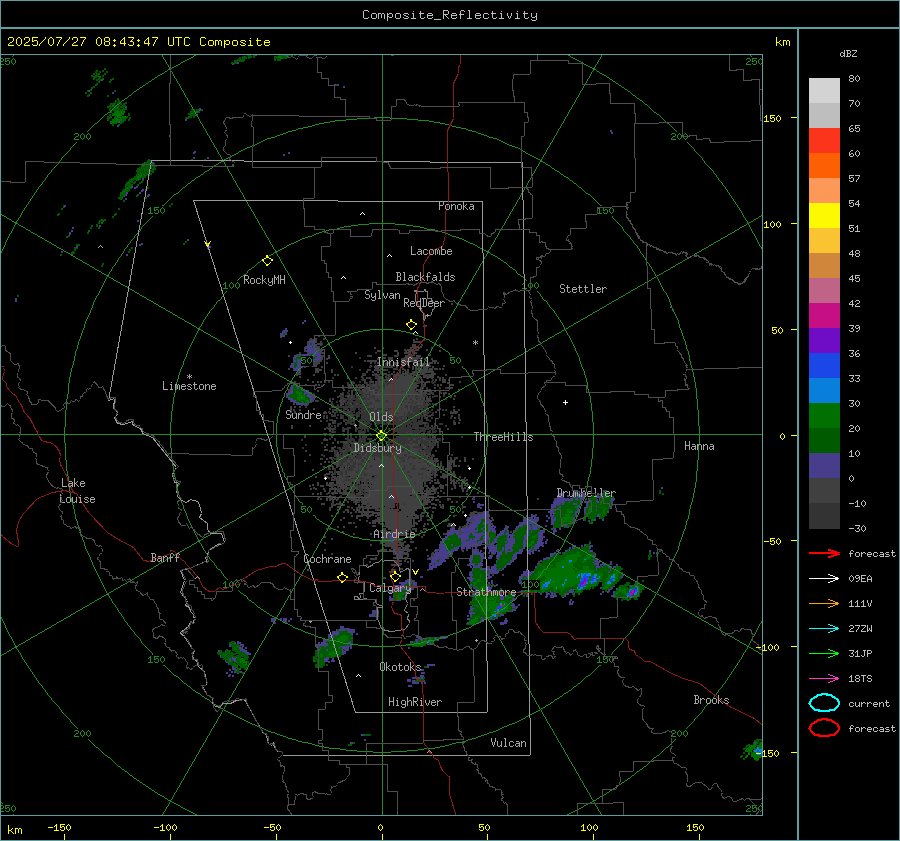Click the Drumheller city label
The image size is (900, 841).
pos(586,493)
